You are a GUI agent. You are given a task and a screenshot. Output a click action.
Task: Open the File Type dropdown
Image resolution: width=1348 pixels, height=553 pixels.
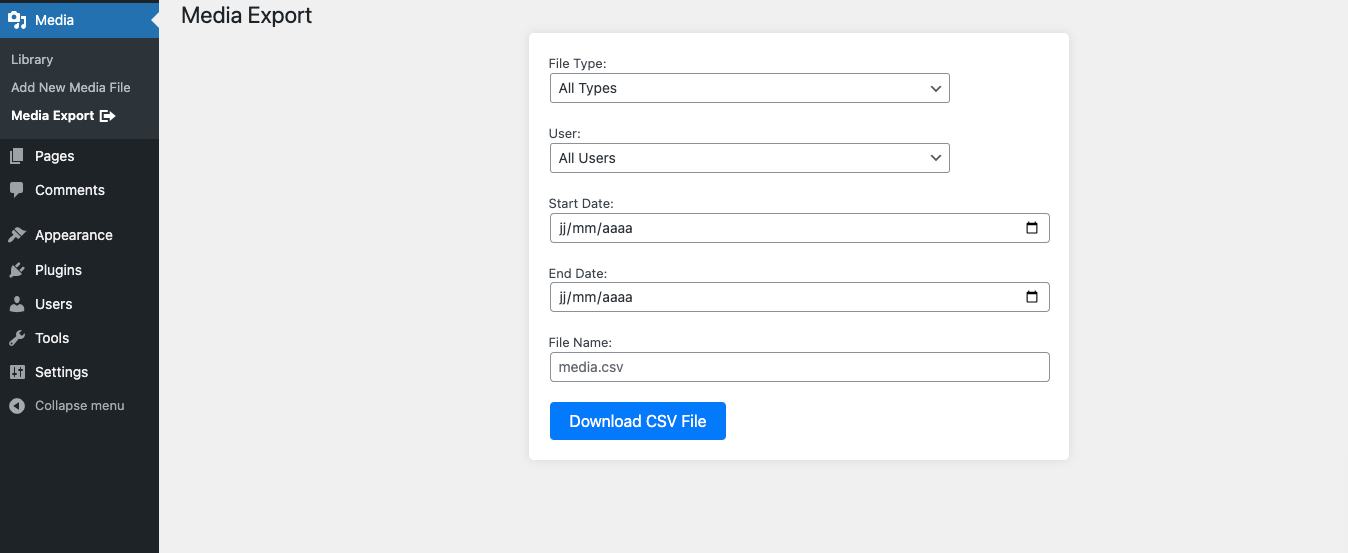(x=749, y=88)
